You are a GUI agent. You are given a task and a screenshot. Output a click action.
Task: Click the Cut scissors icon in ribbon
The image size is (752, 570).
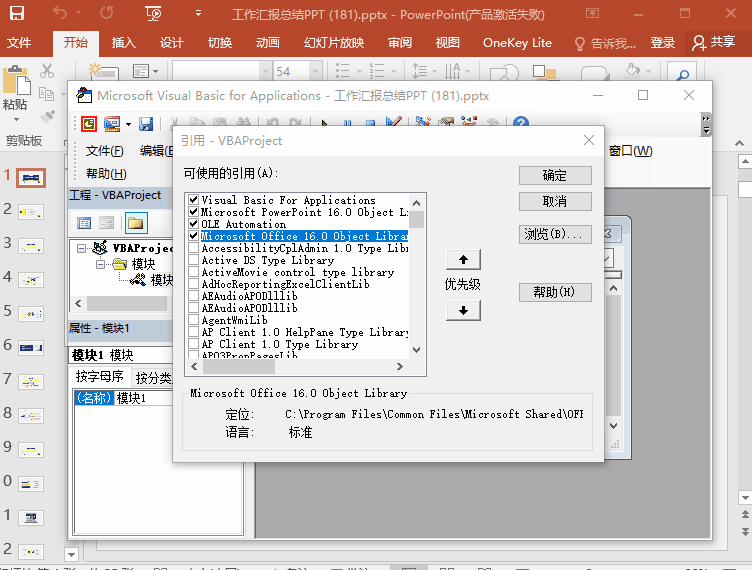click(47, 71)
